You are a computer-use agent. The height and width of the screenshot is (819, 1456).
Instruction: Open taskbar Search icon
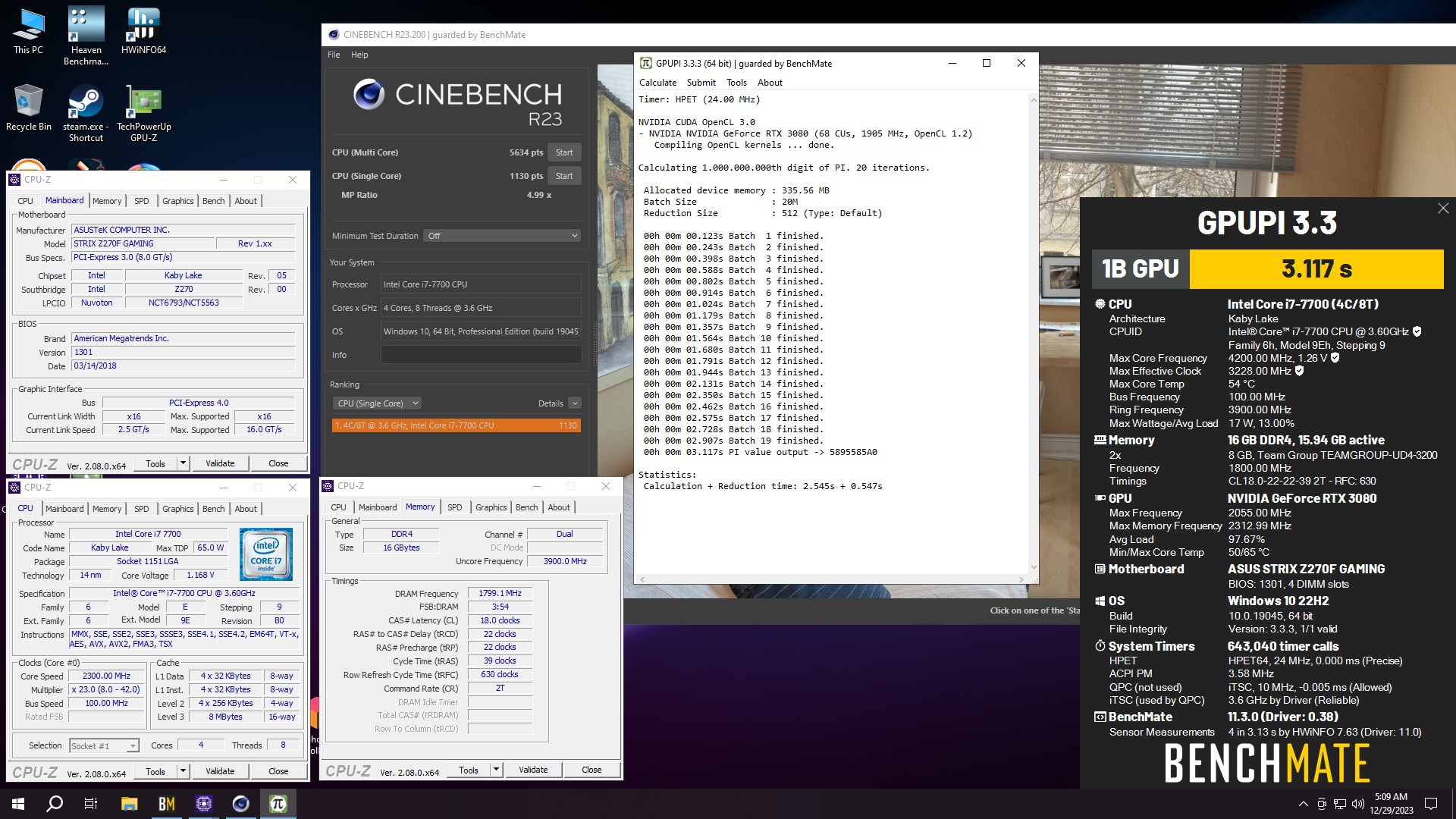55,804
